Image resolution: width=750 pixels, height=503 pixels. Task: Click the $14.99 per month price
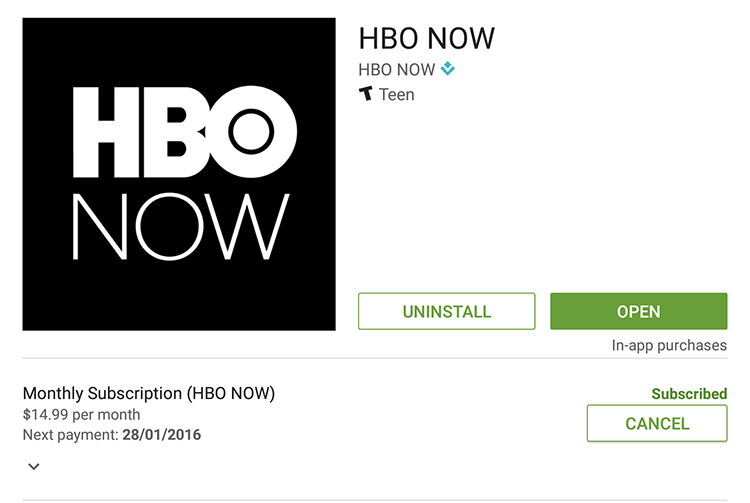coord(81,414)
